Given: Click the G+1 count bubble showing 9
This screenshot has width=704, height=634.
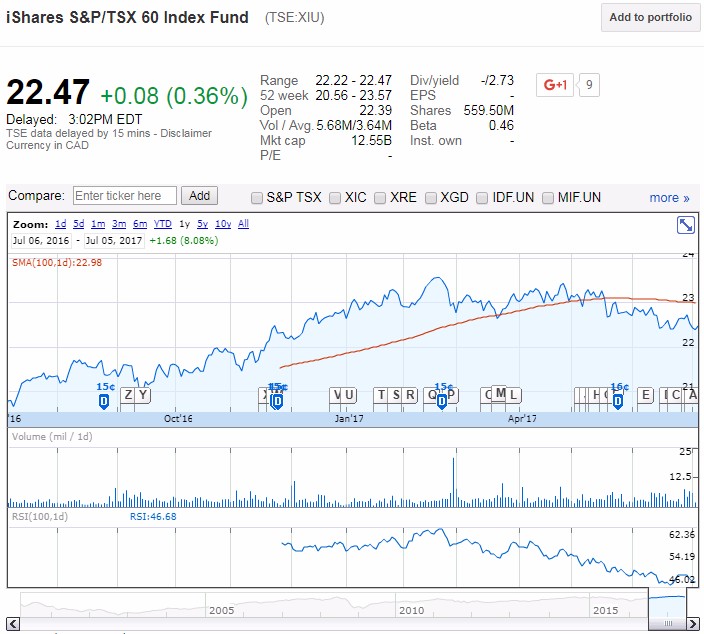Looking at the screenshot, I should pos(589,84).
